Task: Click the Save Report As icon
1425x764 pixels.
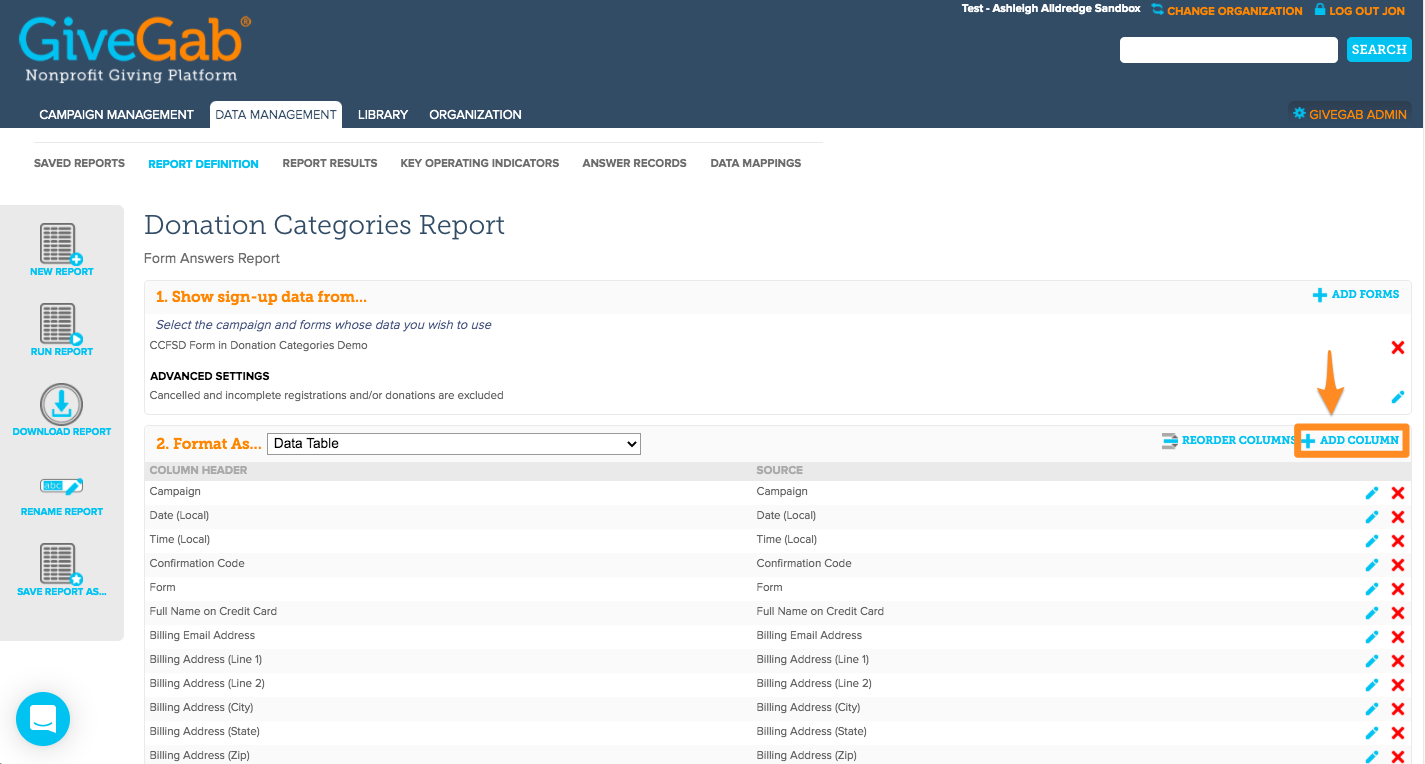Action: coord(61,565)
